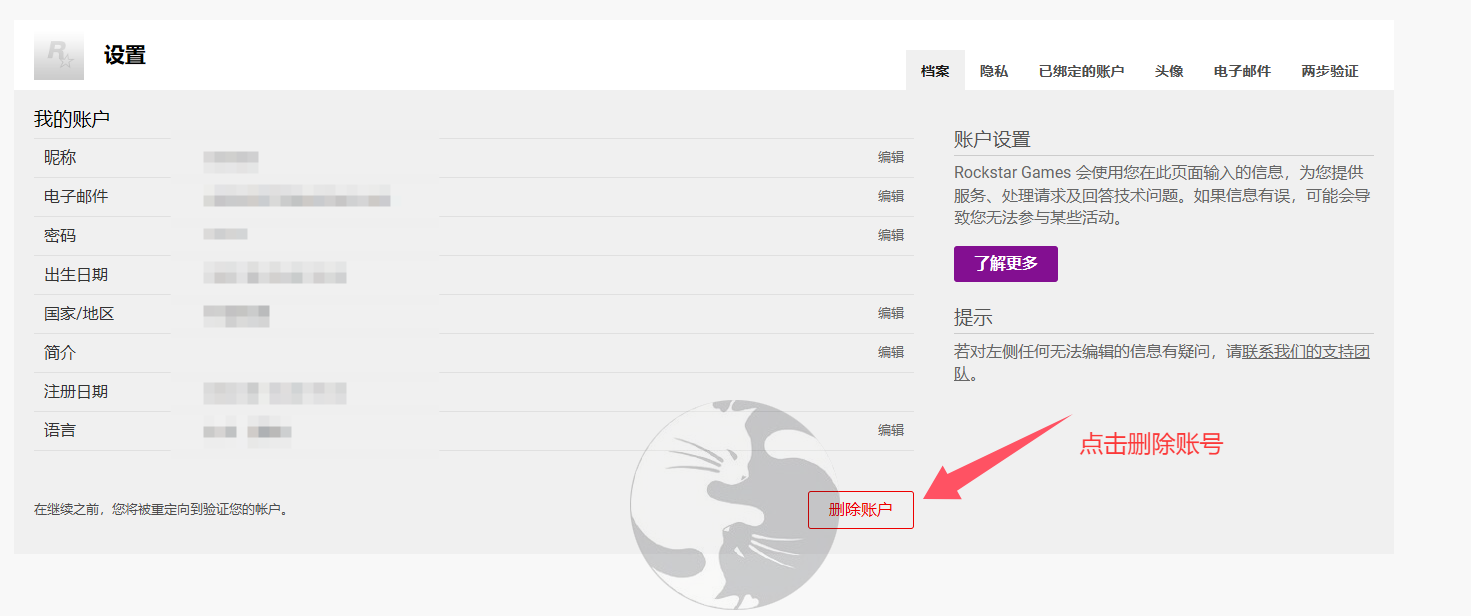1471x616 pixels.
Task: Open the 电子邮件 settings tab
Action: tap(1242, 71)
